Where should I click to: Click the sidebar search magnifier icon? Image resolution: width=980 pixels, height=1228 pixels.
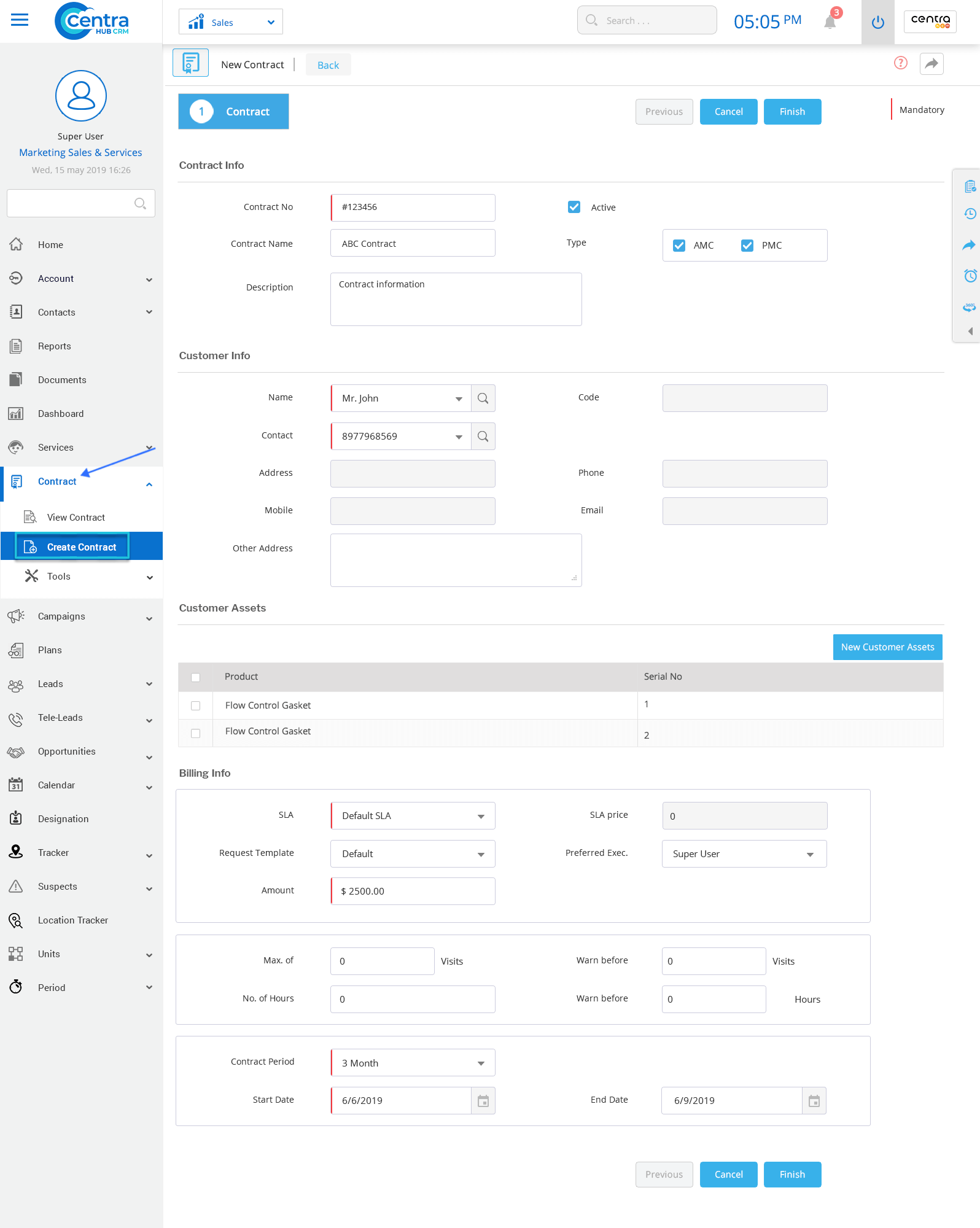click(140, 203)
